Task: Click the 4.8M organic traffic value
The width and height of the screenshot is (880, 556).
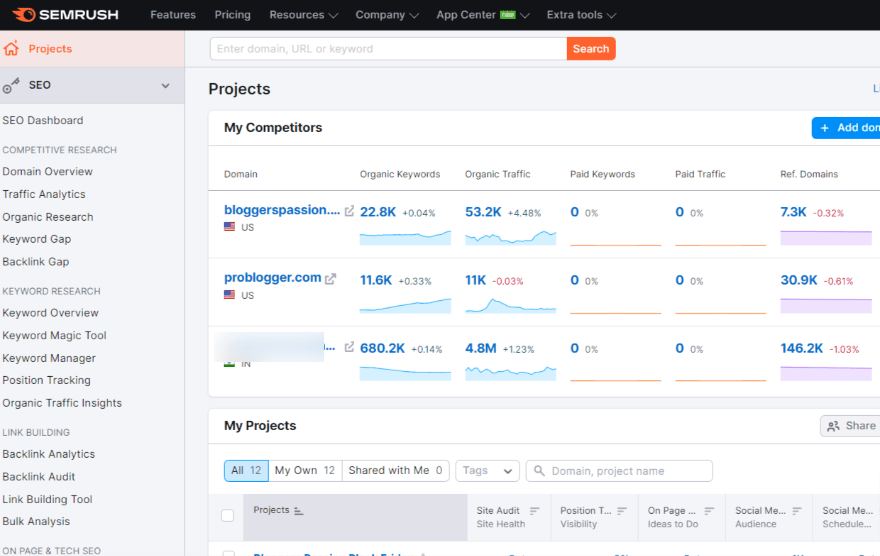Action: 481,348
